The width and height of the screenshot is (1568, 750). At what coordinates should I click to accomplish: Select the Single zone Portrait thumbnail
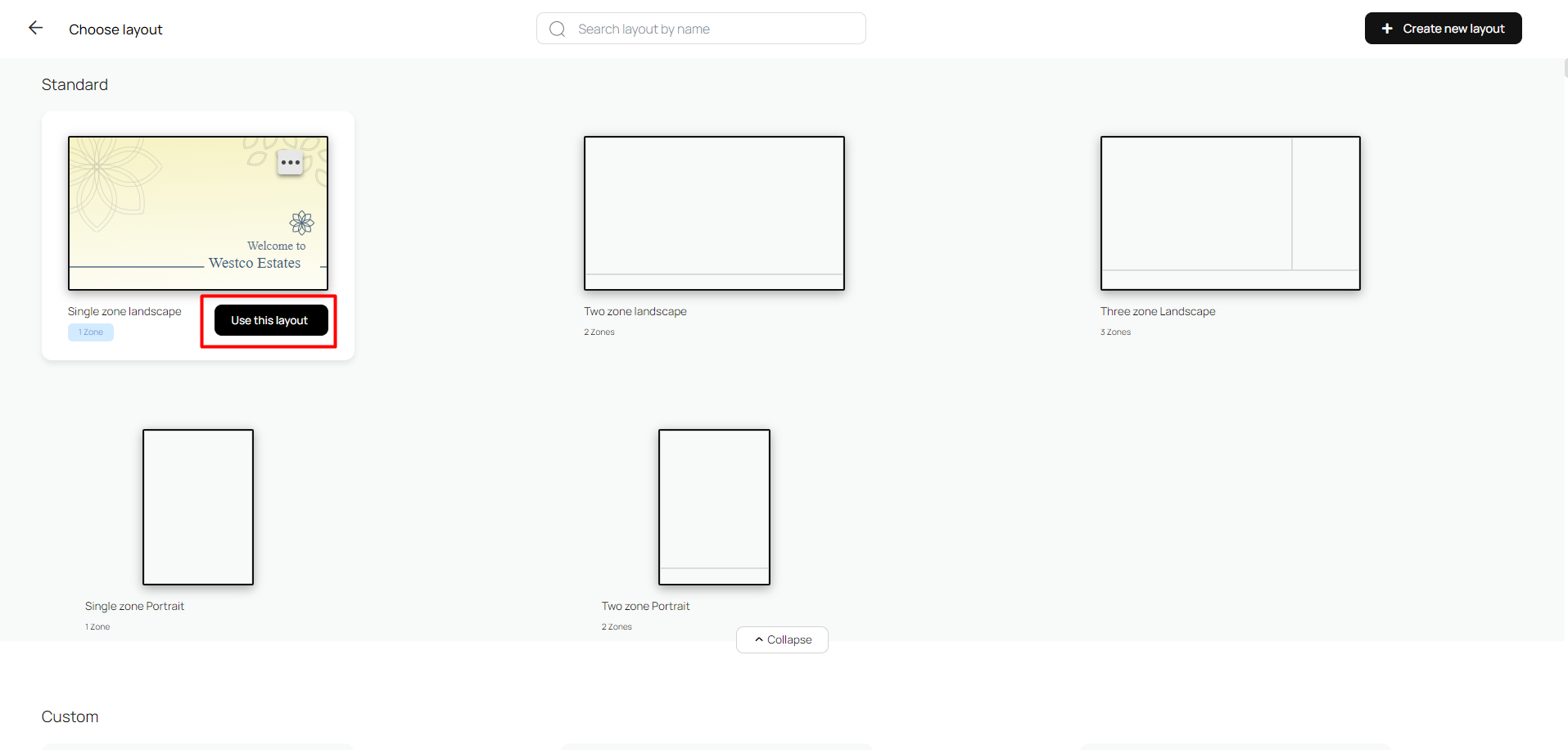(198, 507)
